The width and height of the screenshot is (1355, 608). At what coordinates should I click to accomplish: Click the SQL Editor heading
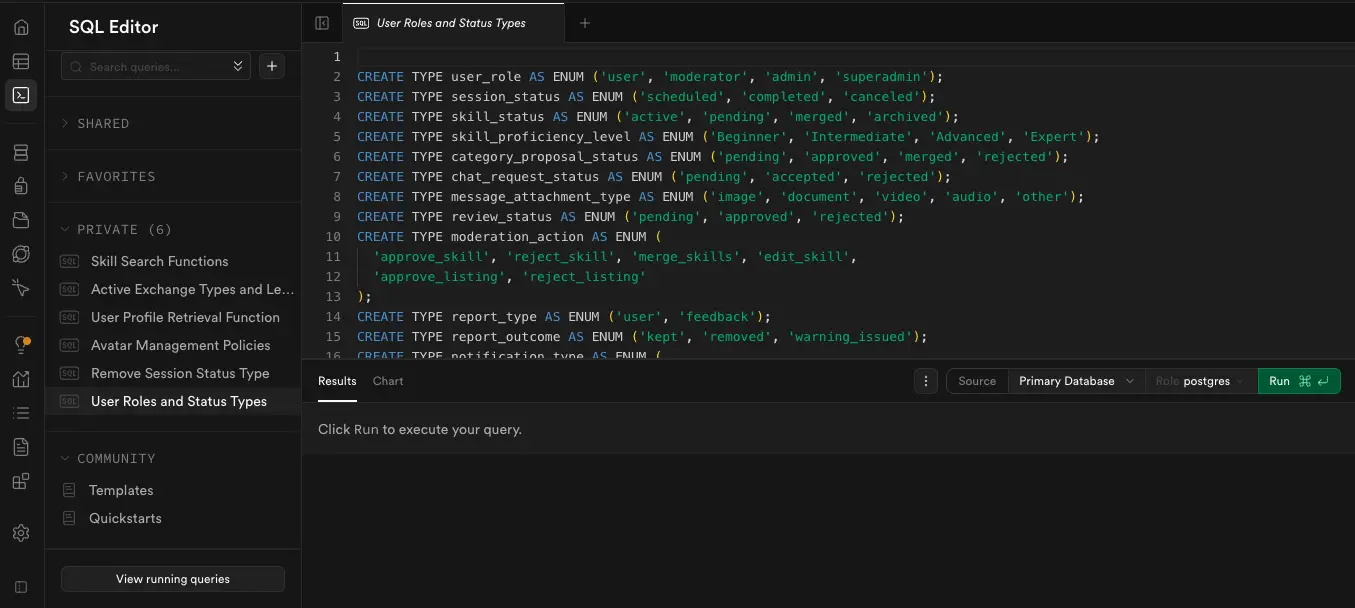pyautogui.click(x=114, y=28)
